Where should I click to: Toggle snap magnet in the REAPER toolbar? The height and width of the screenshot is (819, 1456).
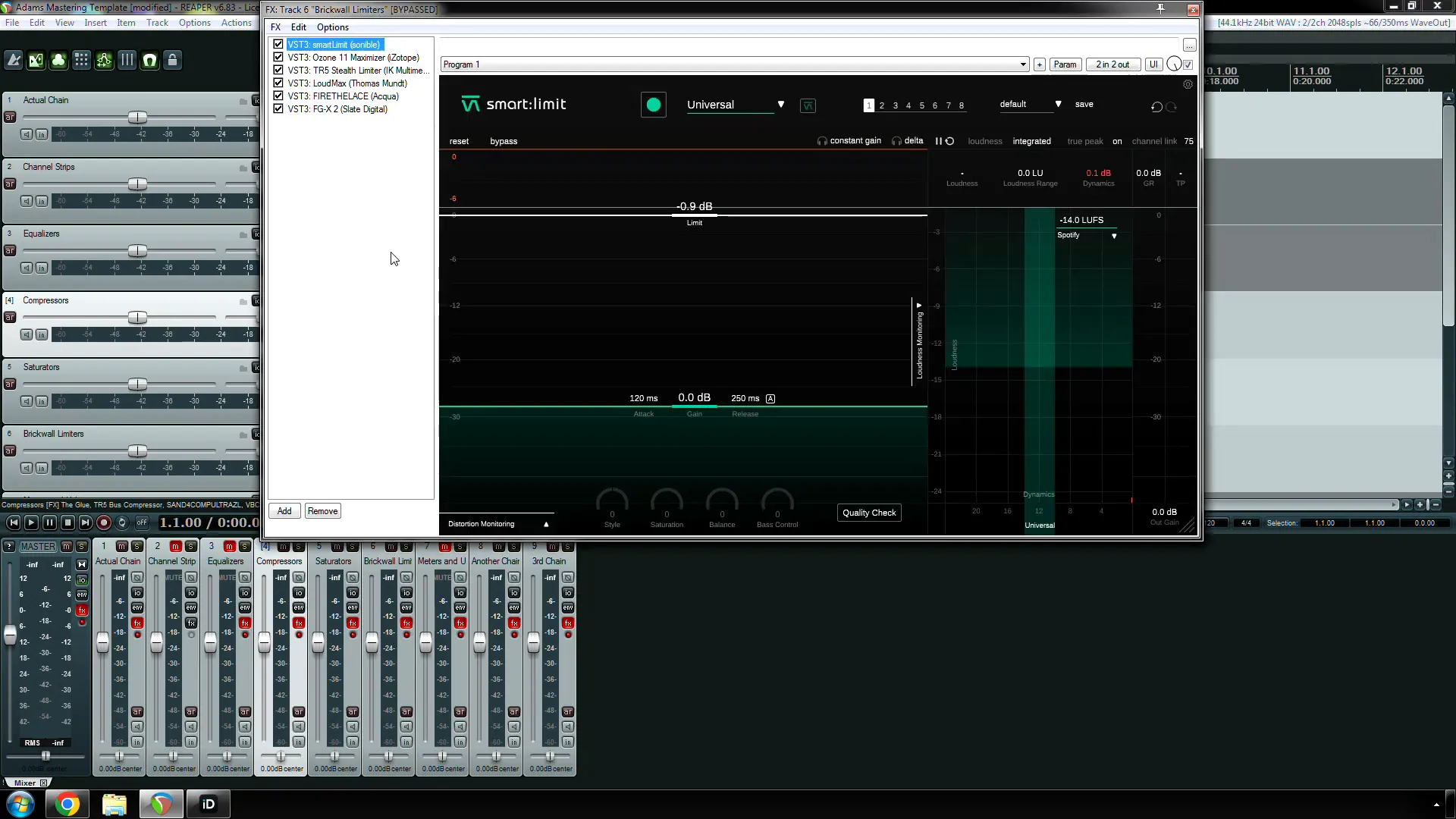[150, 60]
